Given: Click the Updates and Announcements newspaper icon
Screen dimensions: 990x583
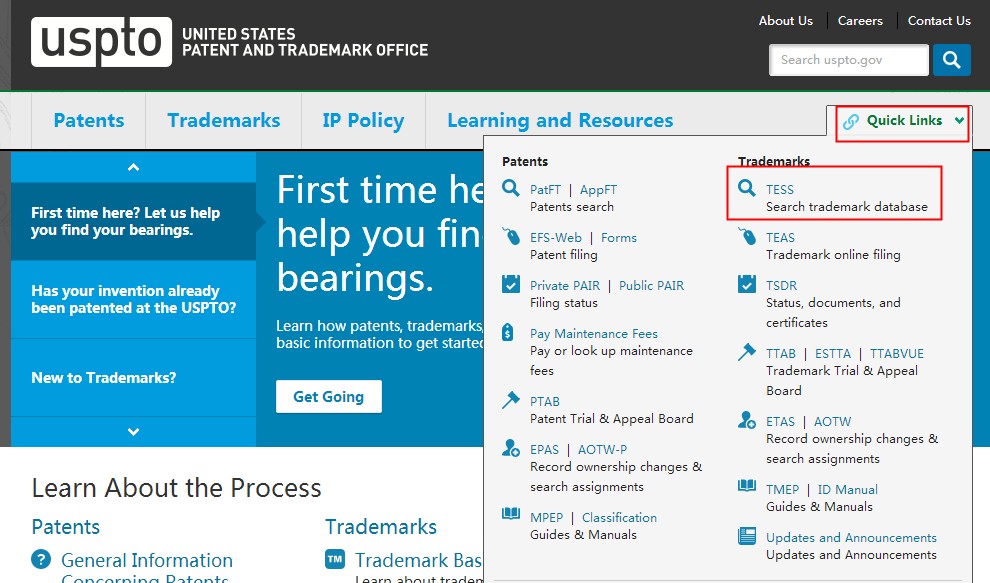Looking at the screenshot, I should point(747,536).
